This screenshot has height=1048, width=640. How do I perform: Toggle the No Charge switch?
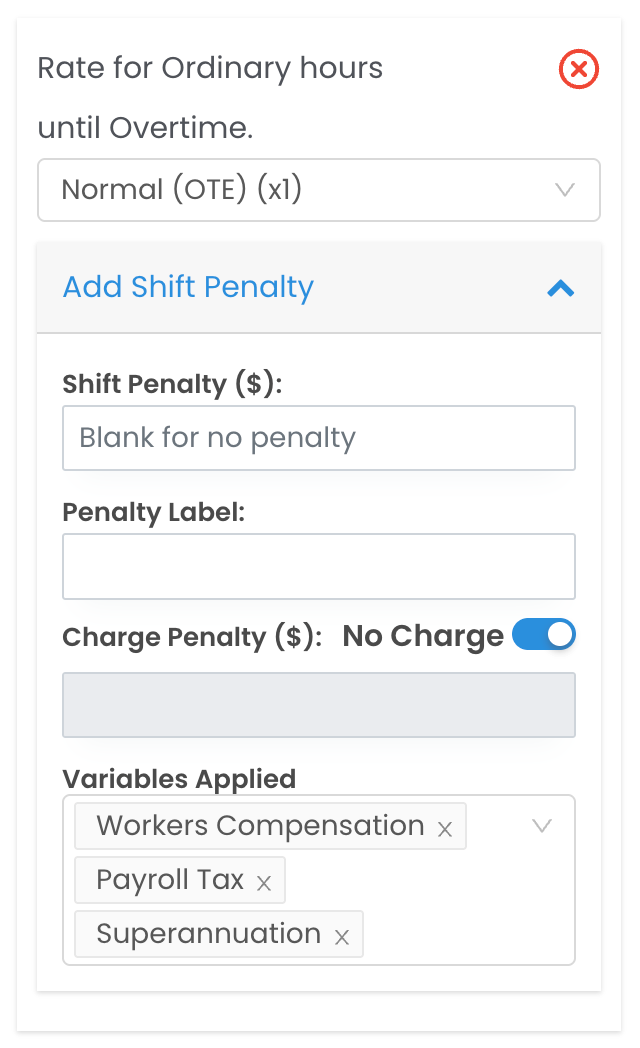point(544,635)
